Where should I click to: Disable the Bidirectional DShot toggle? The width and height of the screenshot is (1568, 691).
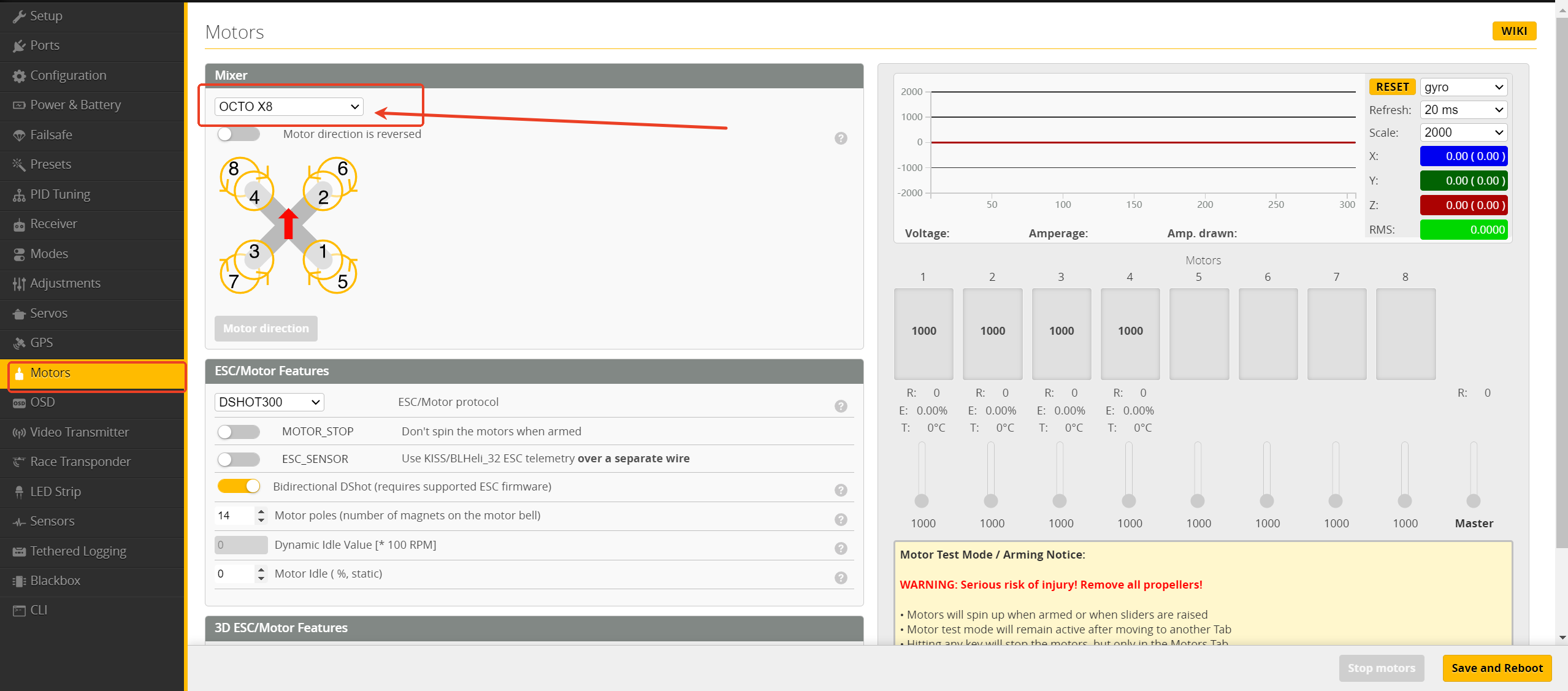[238, 486]
